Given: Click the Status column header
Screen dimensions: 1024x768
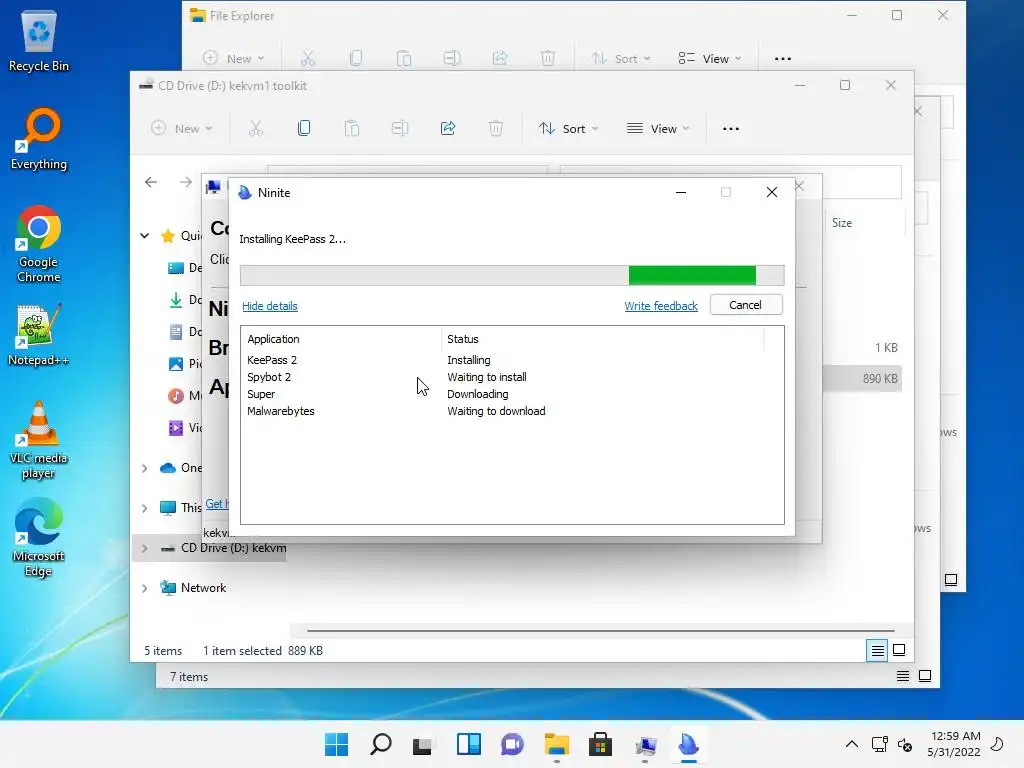Looking at the screenshot, I should 602,339.
